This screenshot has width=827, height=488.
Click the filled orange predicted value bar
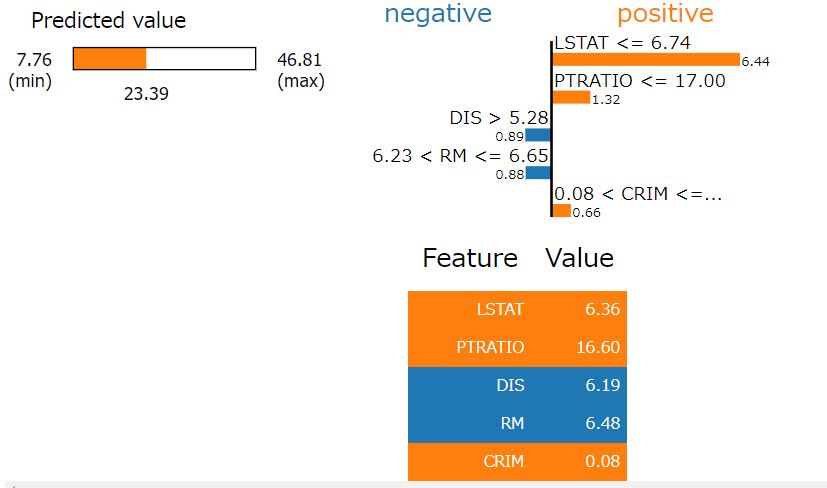(110, 59)
